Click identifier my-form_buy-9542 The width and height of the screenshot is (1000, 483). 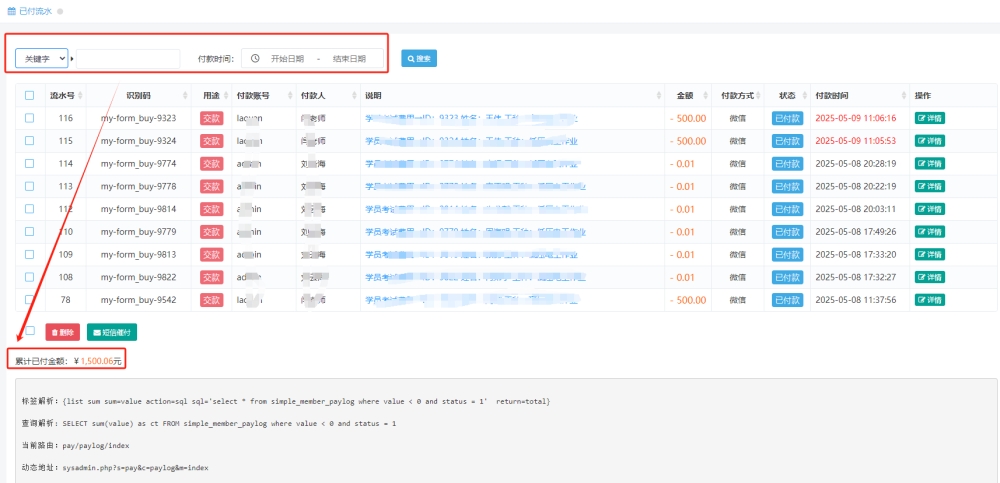pyautogui.click(x=138, y=299)
